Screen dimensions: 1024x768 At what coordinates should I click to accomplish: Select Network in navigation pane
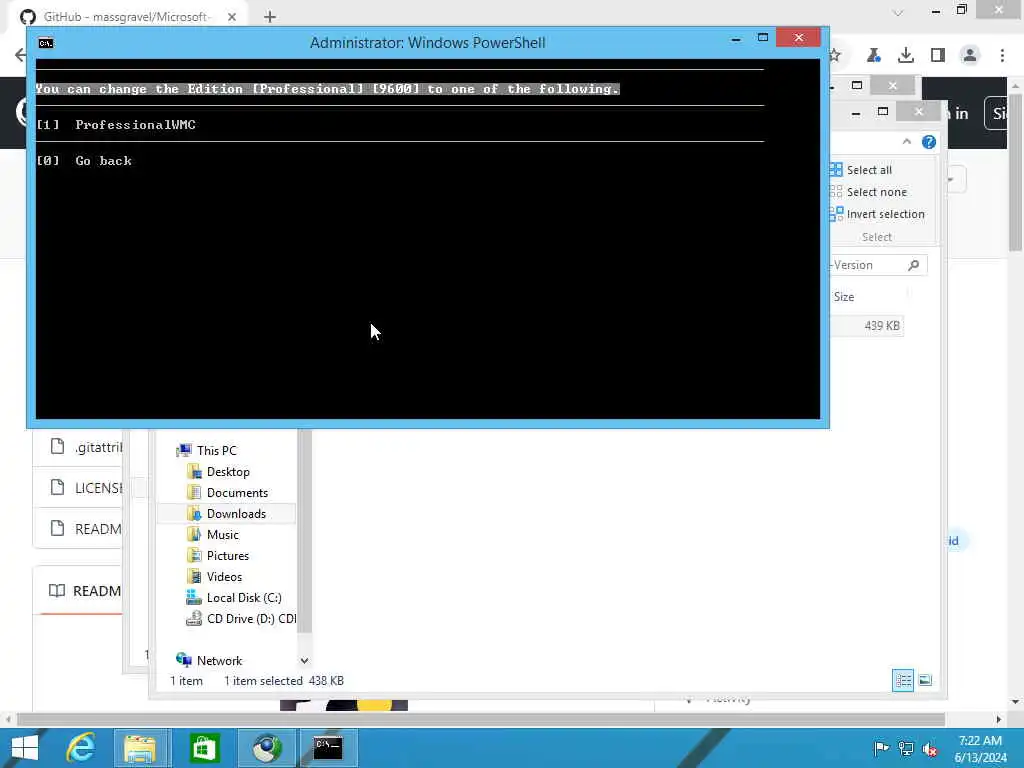point(219,660)
